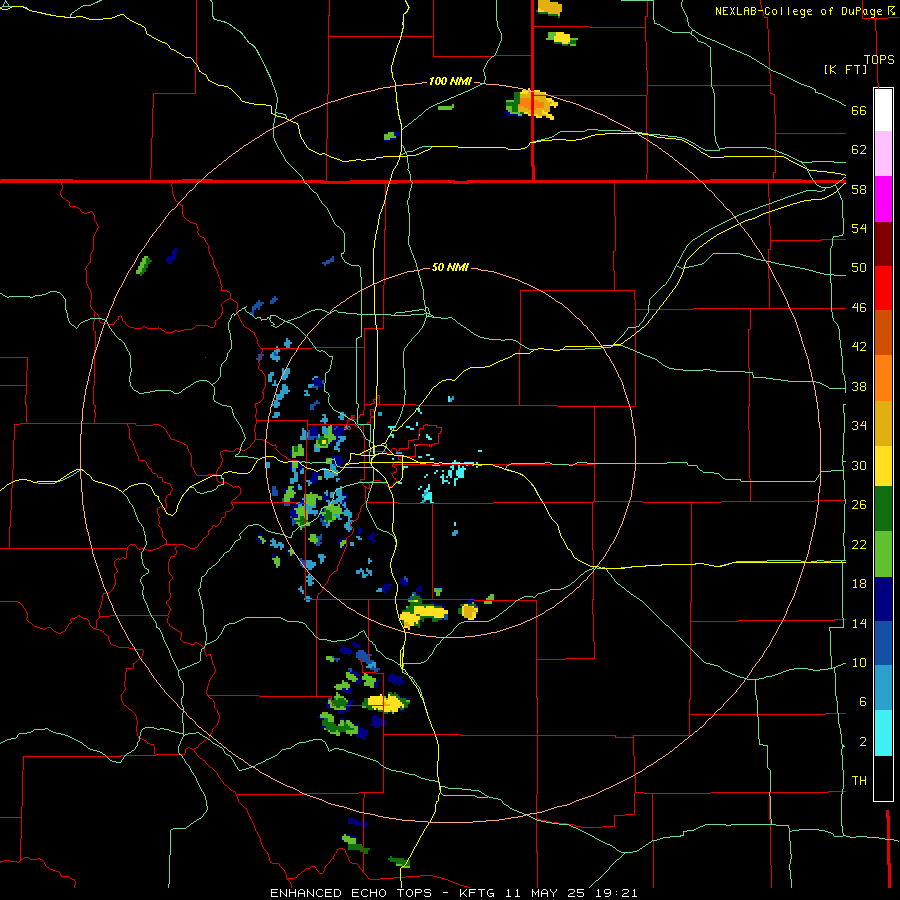Select the magenta swatch in the TOPS scale
Image resolution: width=900 pixels, height=900 pixels.
pyautogui.click(x=883, y=199)
